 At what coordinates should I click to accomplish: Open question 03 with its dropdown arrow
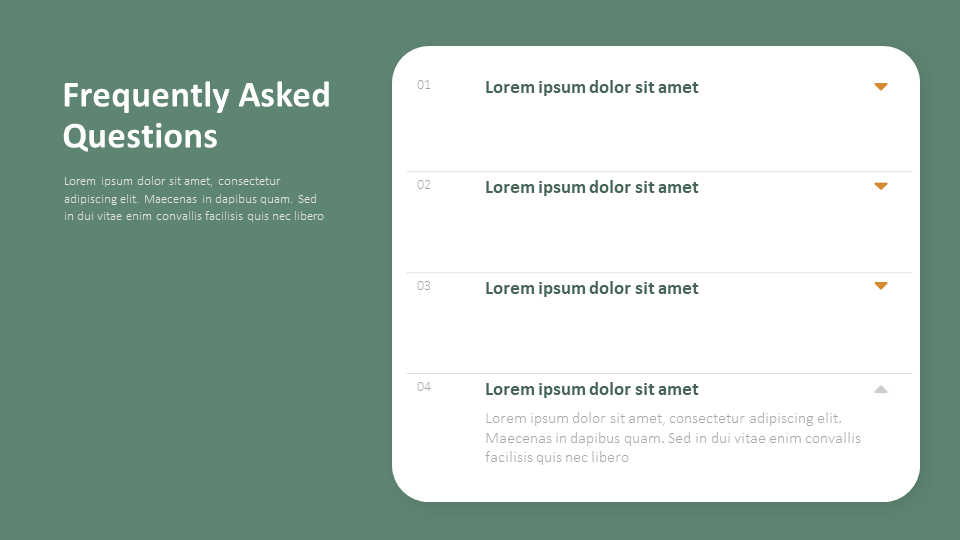coord(881,286)
